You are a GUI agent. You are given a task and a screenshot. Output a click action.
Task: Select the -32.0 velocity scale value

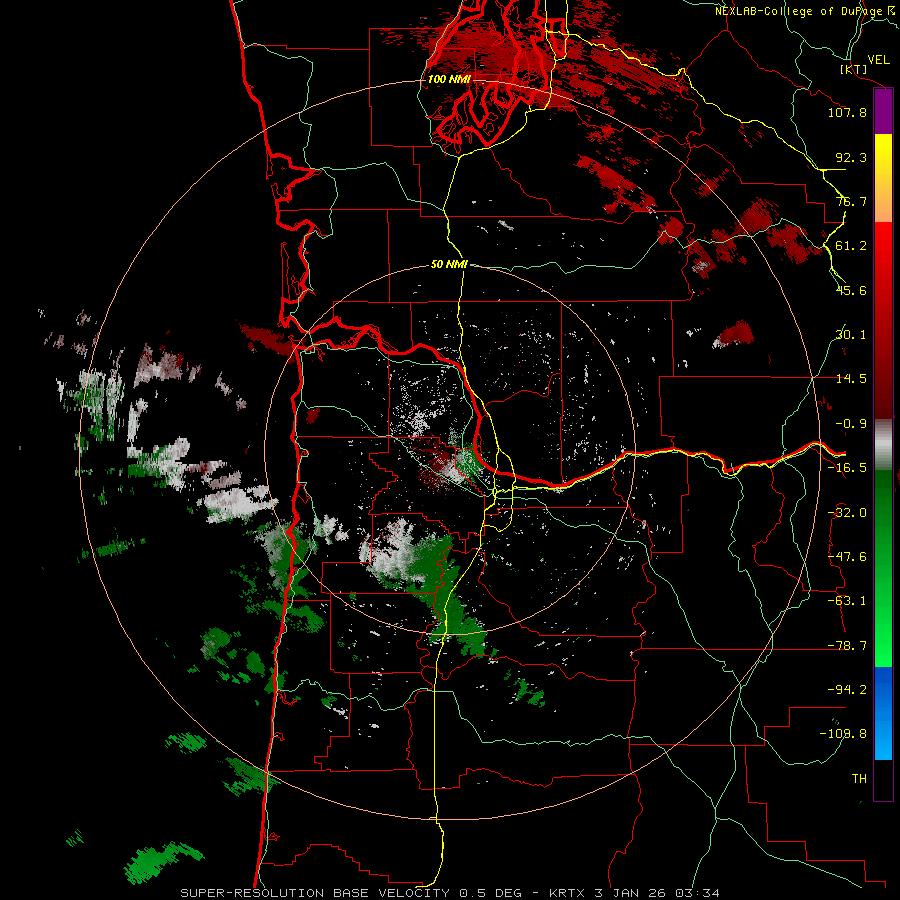tap(847, 513)
